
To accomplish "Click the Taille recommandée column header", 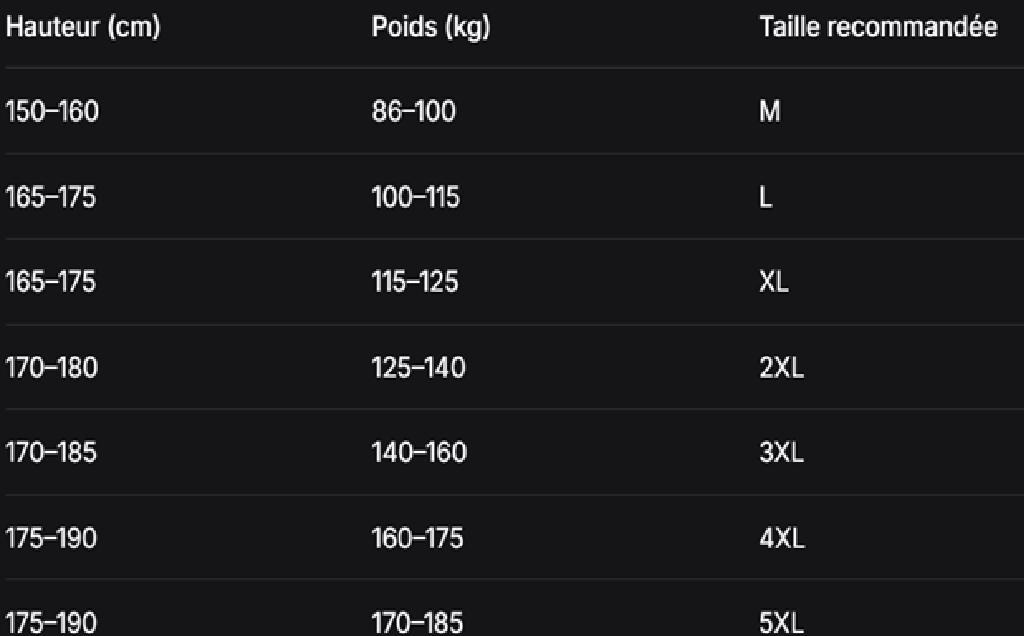I will click(x=878, y=27).
